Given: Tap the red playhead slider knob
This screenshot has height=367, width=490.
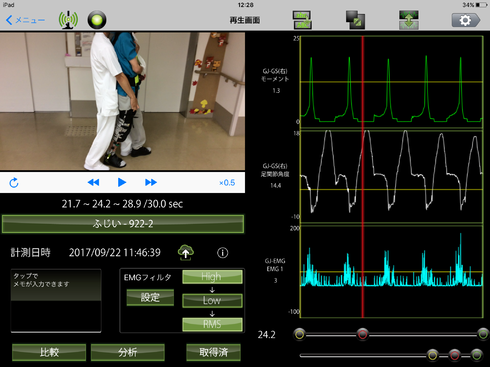Looking at the screenshot, I should click(363, 334).
